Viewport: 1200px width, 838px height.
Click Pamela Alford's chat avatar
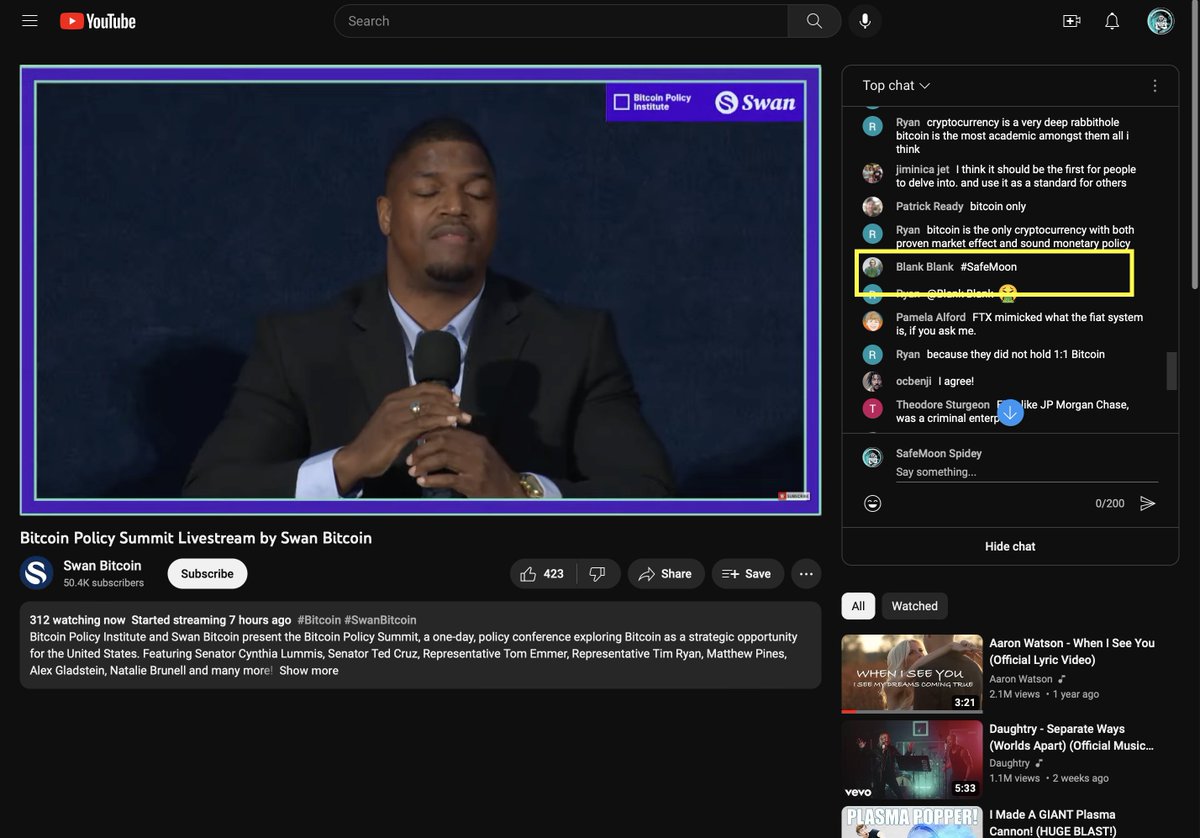tap(873, 321)
